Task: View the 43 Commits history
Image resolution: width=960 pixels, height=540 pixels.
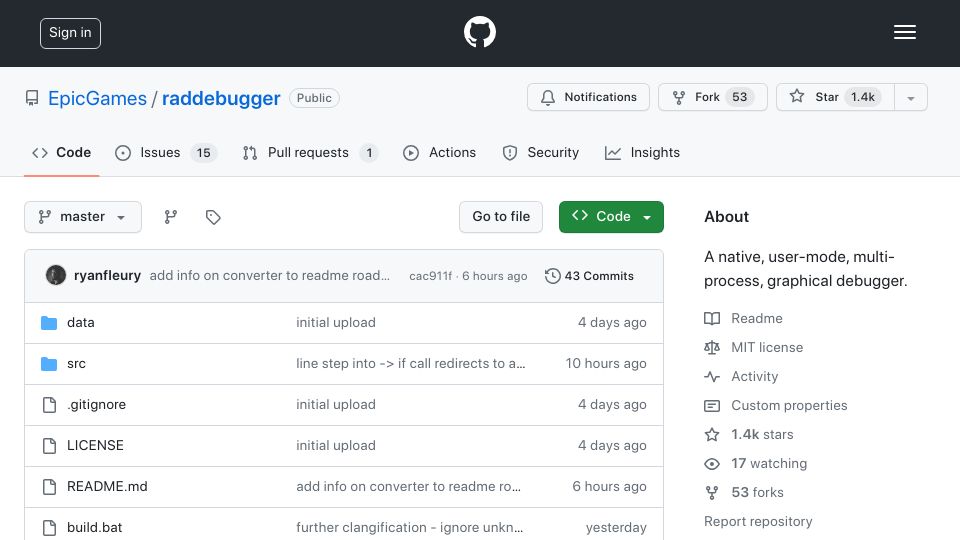Action: (x=589, y=276)
